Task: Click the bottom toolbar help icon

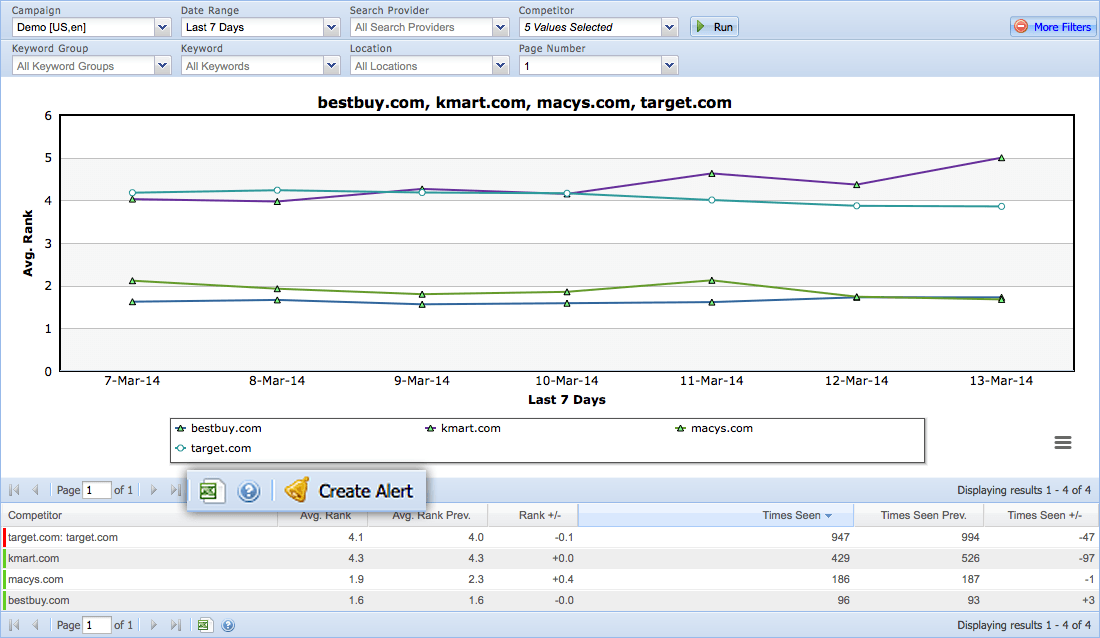Action: click(x=228, y=625)
